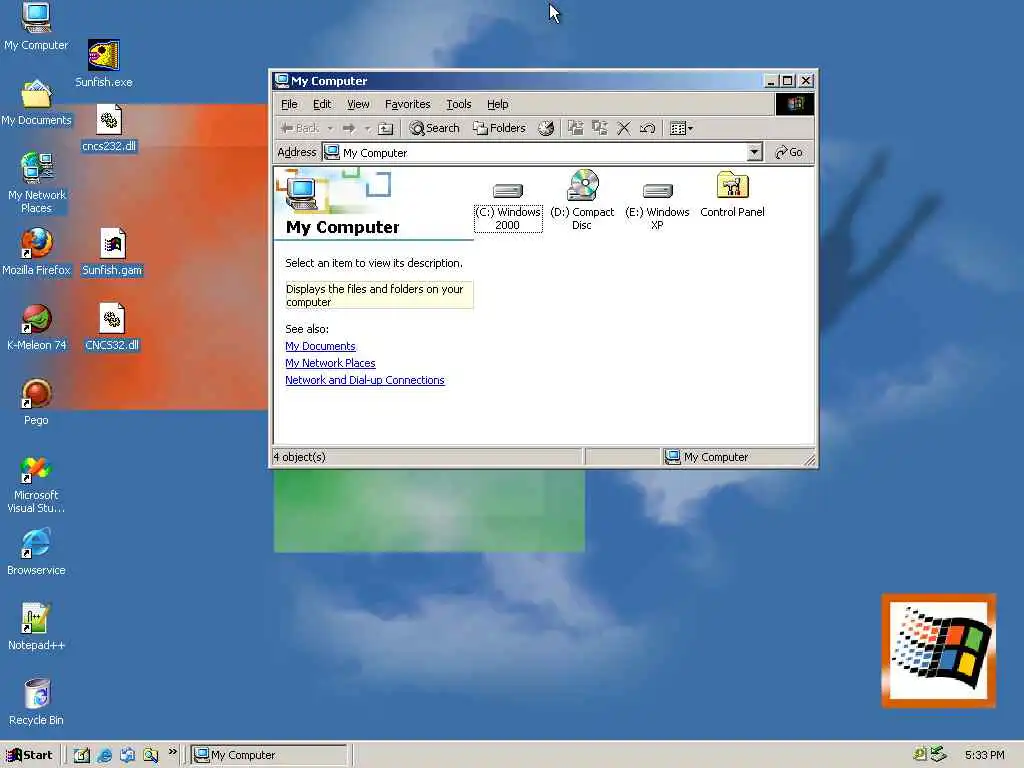Select the Pego desktop shortcut
Image resolution: width=1024 pixels, height=768 pixels.
coord(36,402)
